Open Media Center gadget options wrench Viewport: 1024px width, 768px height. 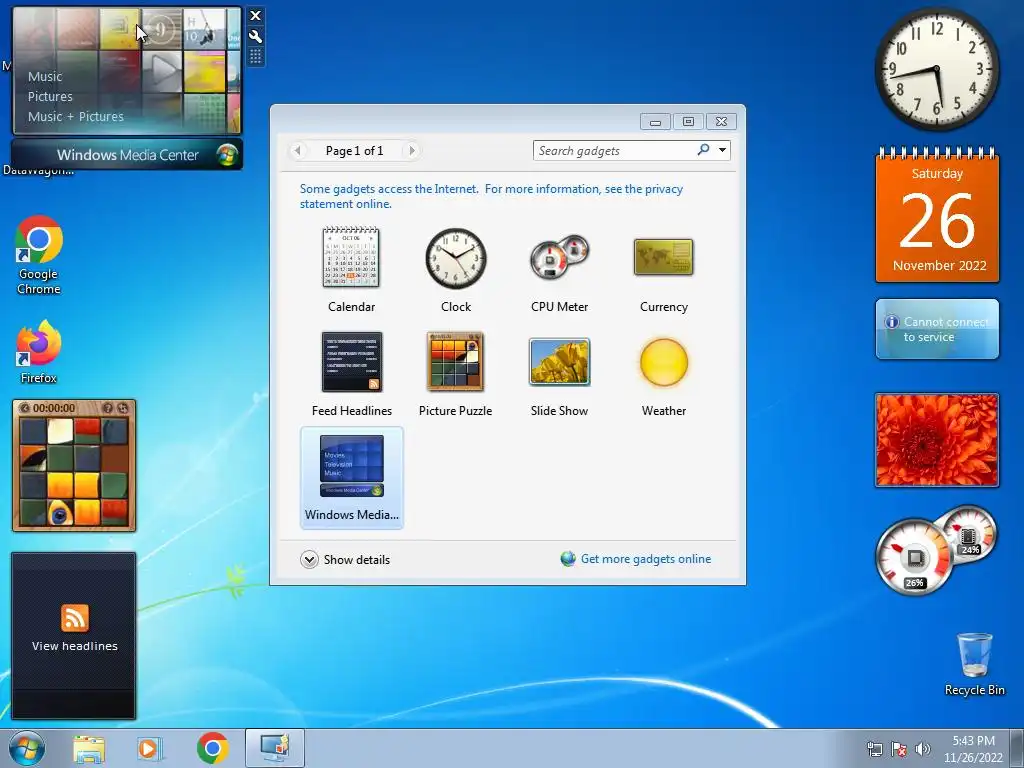(256, 36)
